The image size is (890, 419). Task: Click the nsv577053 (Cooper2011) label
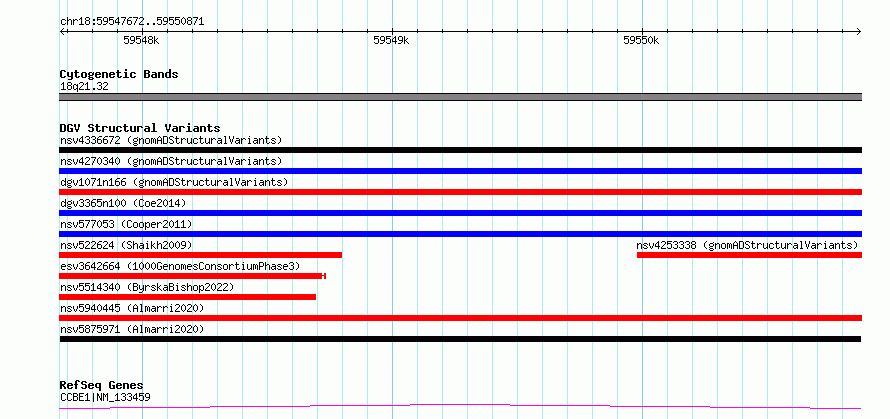coord(126,224)
